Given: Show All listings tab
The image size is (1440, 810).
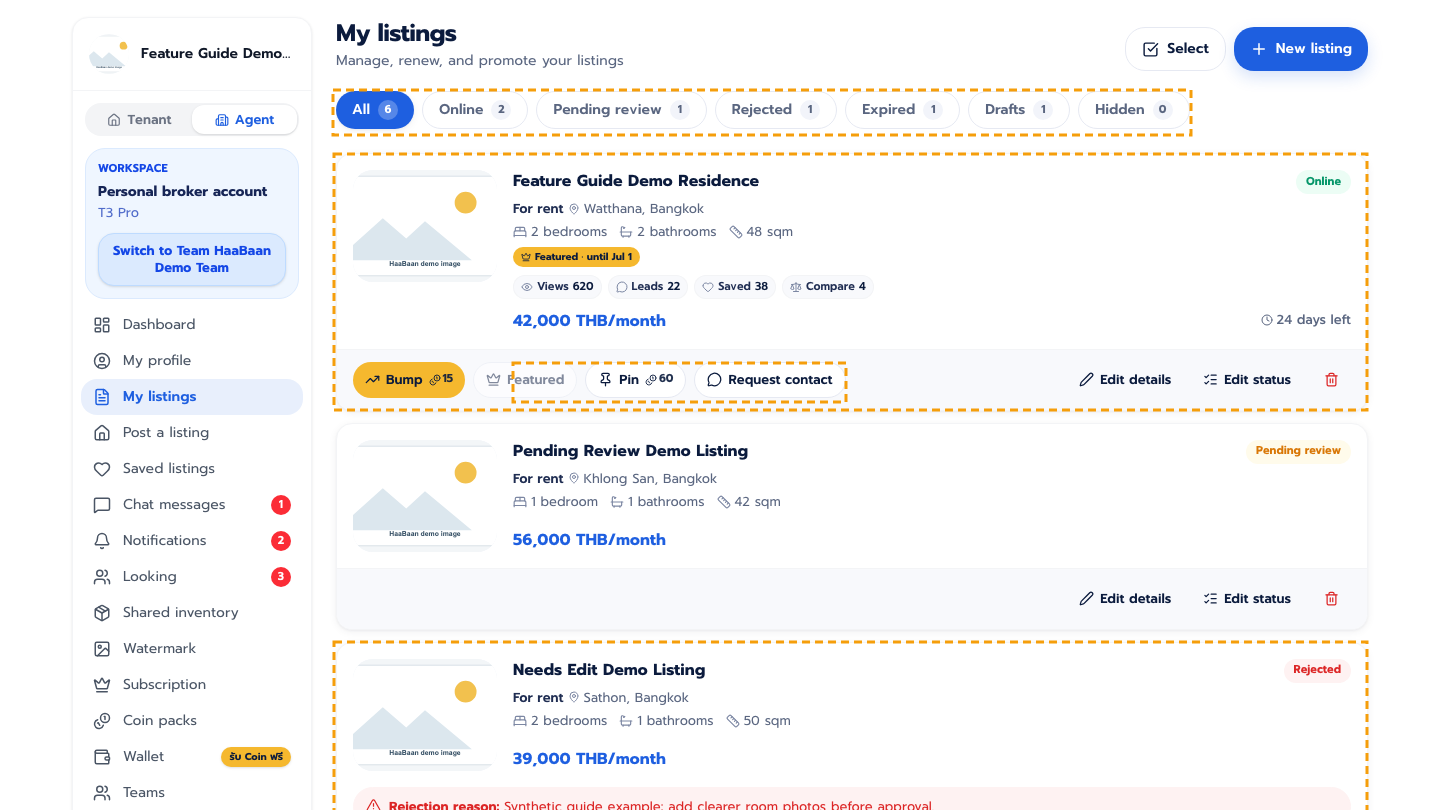Looking at the screenshot, I should [x=375, y=110].
